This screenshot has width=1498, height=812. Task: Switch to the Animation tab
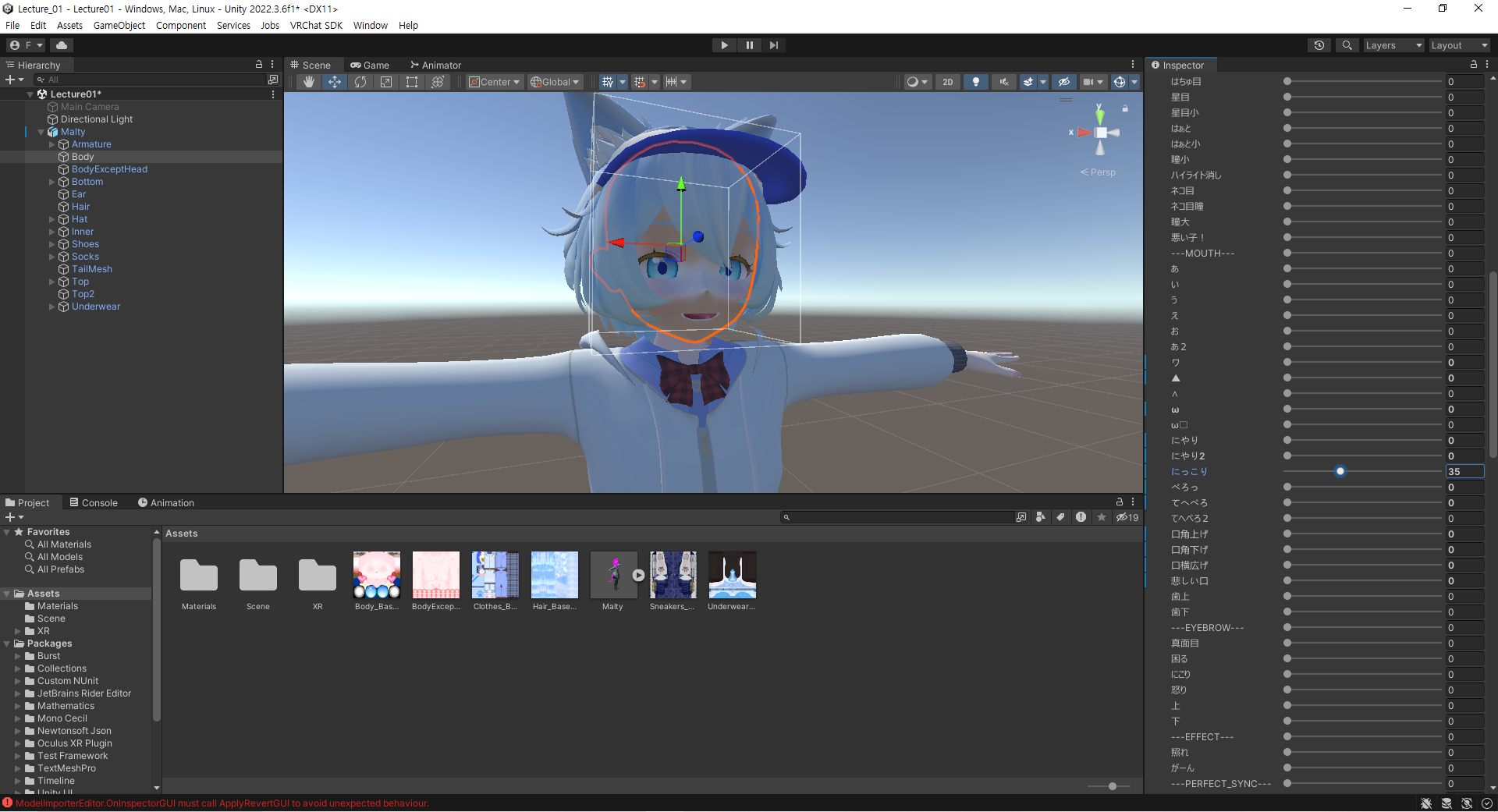point(166,503)
